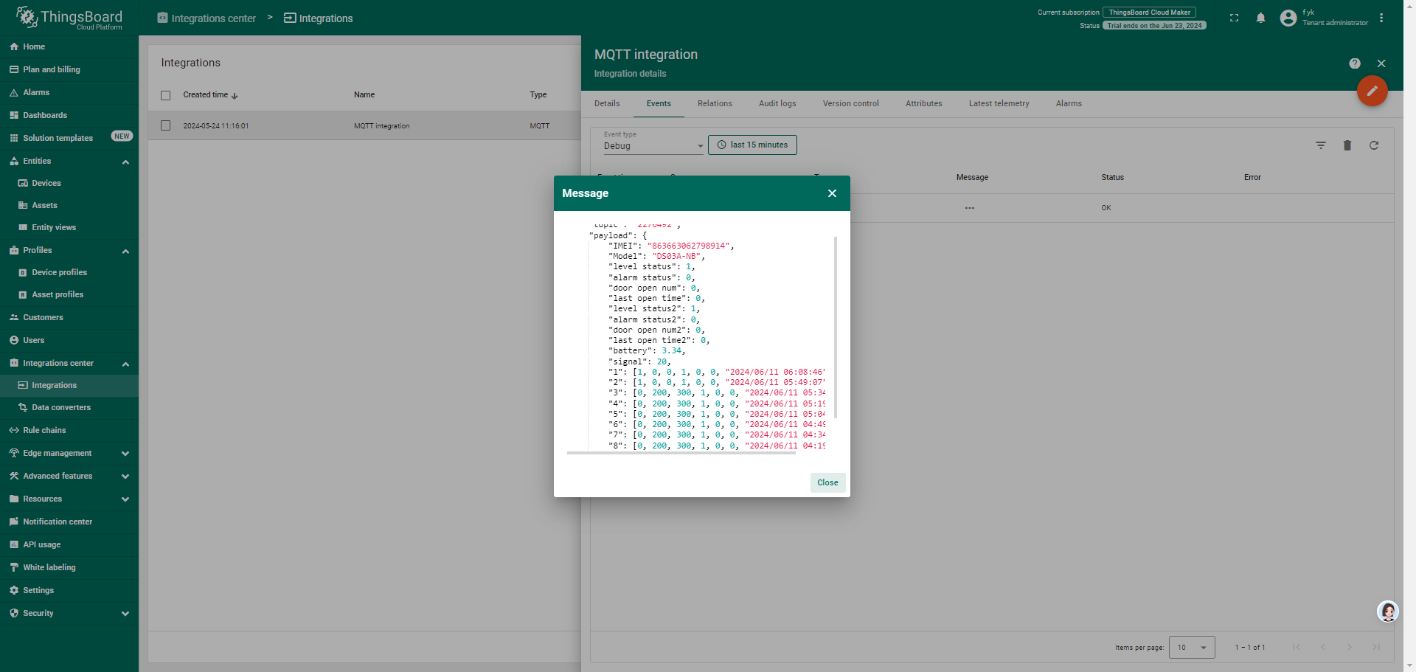The image size is (1416, 672).
Task: Switch to the Audit logs tab
Action: (777, 103)
